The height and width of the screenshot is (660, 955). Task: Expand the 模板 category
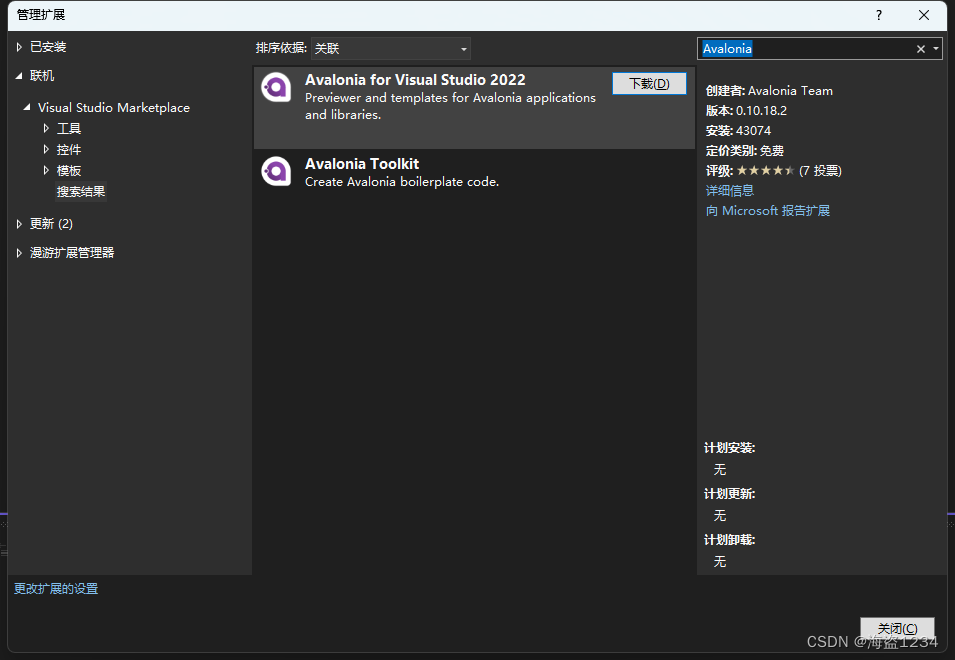46,170
